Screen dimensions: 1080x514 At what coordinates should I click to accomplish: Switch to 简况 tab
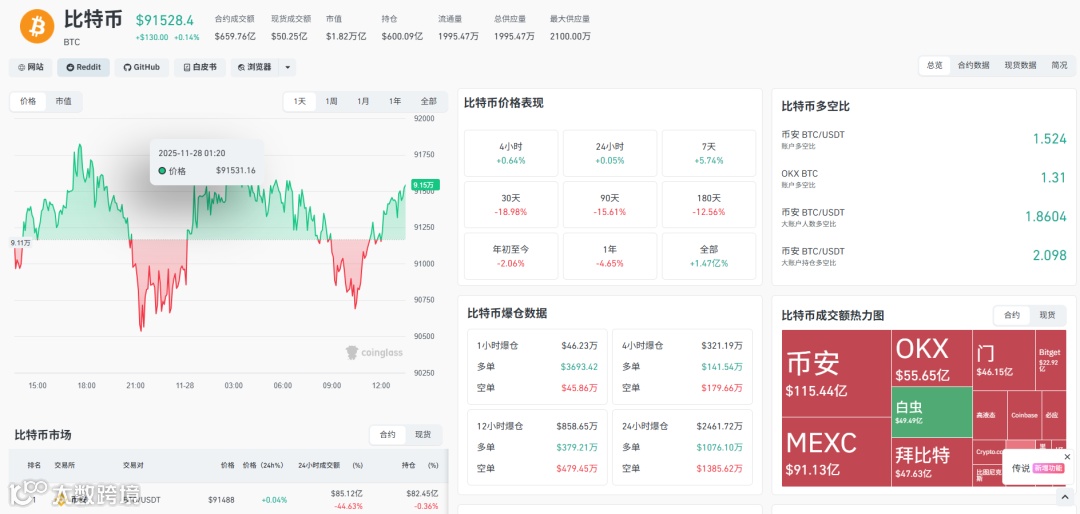tap(1059, 65)
